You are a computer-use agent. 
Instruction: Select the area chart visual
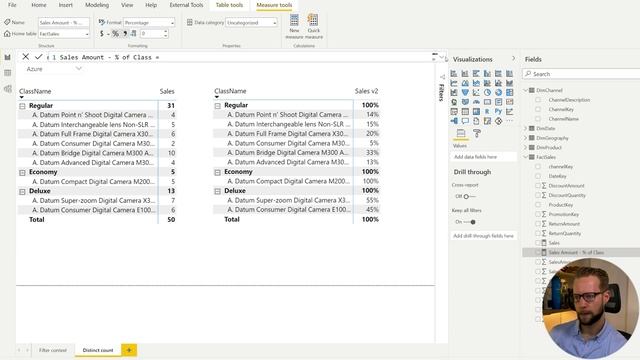coord(465,83)
